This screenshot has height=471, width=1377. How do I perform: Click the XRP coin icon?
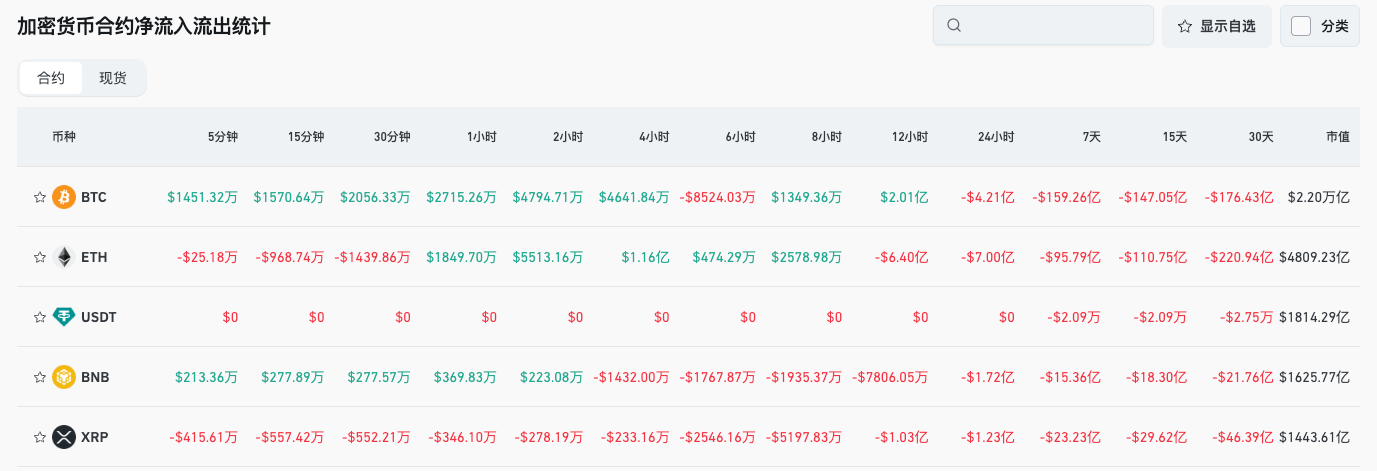coord(64,437)
